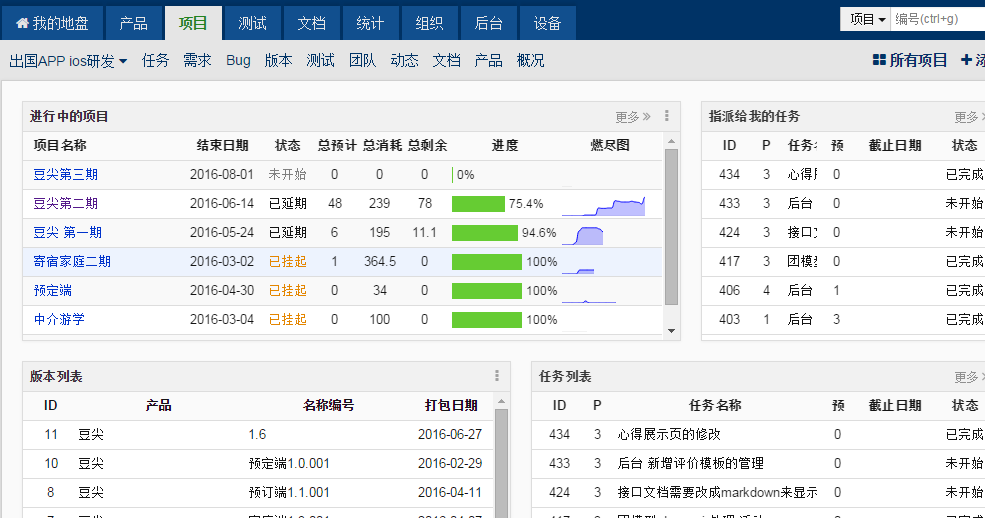Switch to the 测试 top navigation tab
Image resolution: width=985 pixels, height=518 pixels.
(253, 22)
